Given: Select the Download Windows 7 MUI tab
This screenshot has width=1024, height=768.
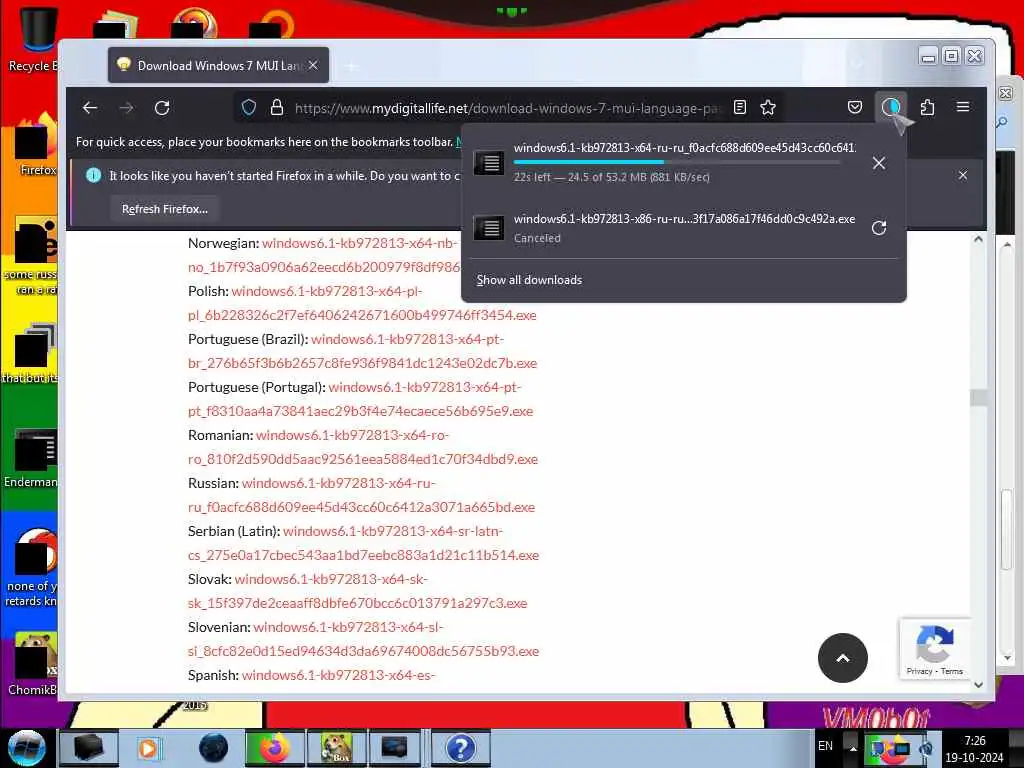Looking at the screenshot, I should pyautogui.click(x=219, y=65).
